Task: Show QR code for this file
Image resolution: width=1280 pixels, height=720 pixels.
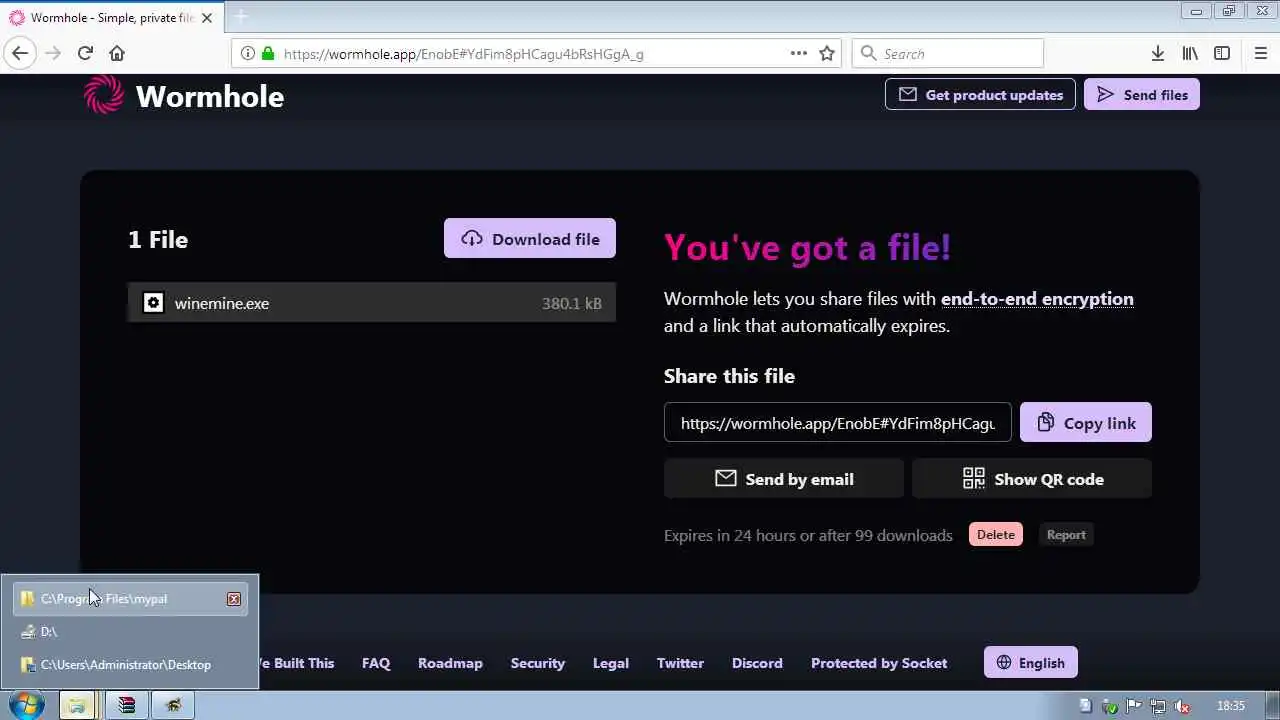Action: [x=1032, y=479]
